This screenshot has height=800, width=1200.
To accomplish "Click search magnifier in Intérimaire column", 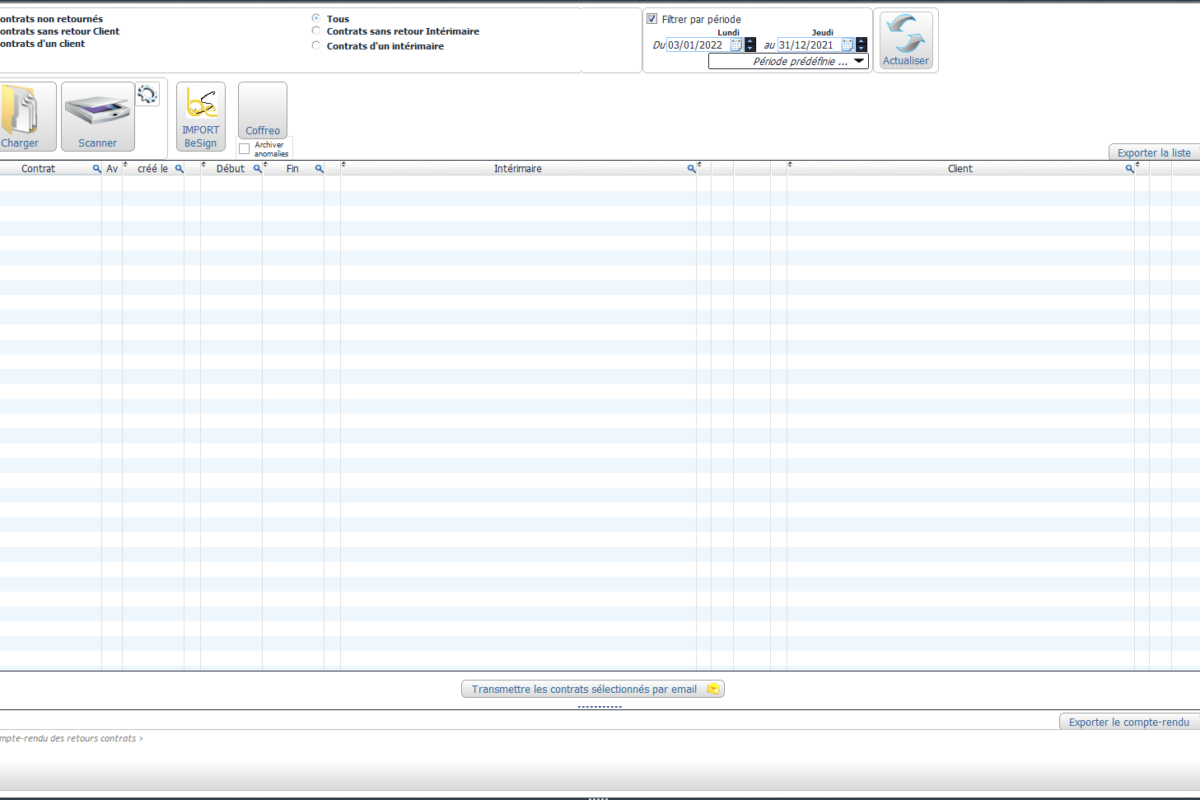I will pyautogui.click(x=691, y=169).
